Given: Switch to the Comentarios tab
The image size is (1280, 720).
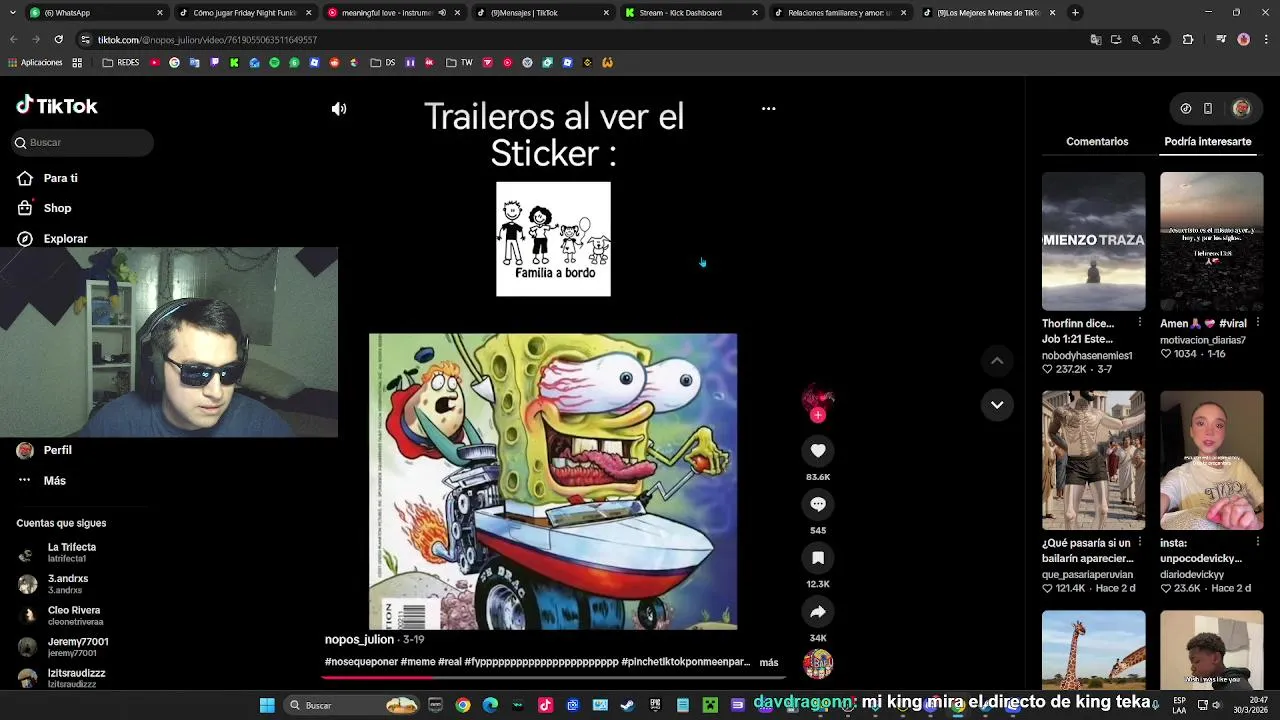Looking at the screenshot, I should [1097, 142].
